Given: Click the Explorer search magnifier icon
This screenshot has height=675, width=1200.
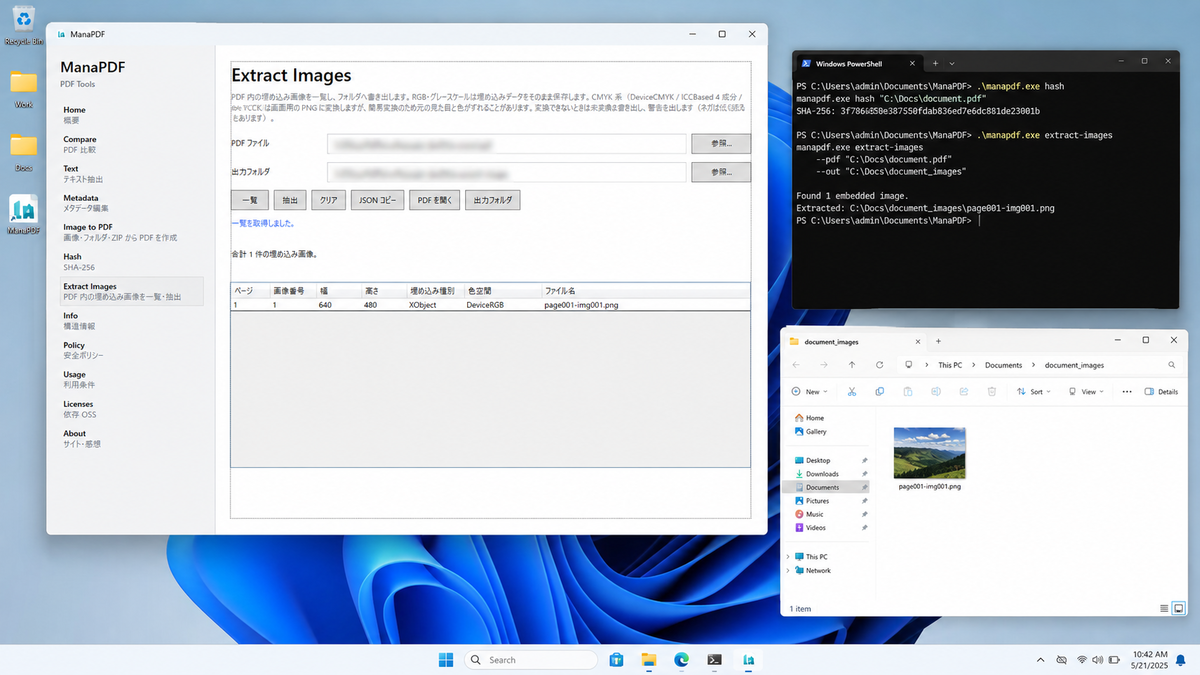Looking at the screenshot, I should tap(1171, 365).
